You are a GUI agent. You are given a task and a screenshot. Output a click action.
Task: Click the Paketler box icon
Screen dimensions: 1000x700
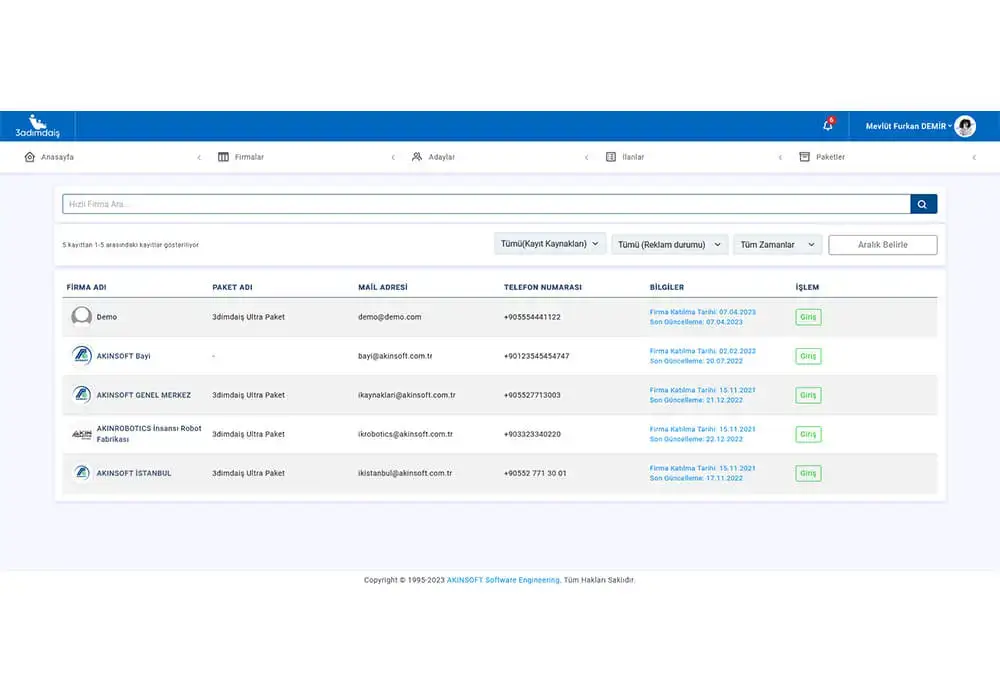click(805, 157)
